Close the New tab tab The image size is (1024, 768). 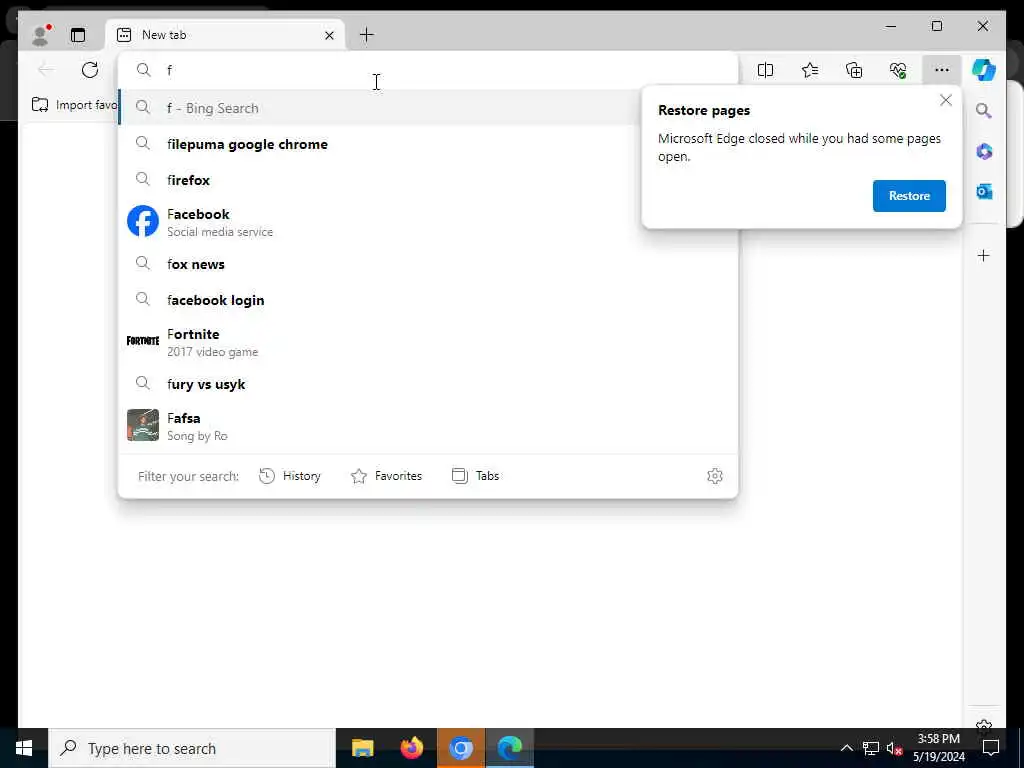pyautogui.click(x=329, y=35)
